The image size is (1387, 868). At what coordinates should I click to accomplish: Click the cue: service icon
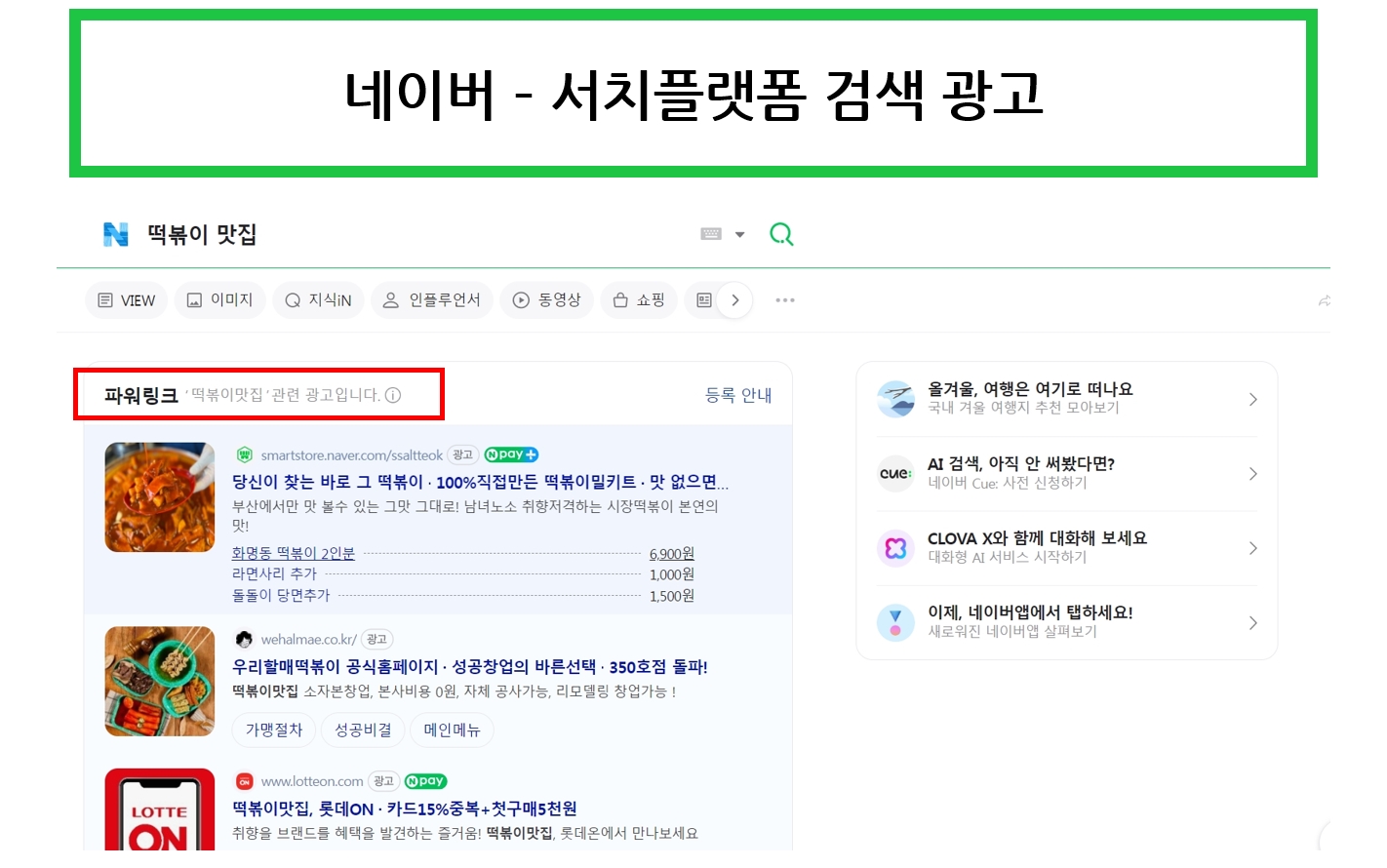point(895,473)
